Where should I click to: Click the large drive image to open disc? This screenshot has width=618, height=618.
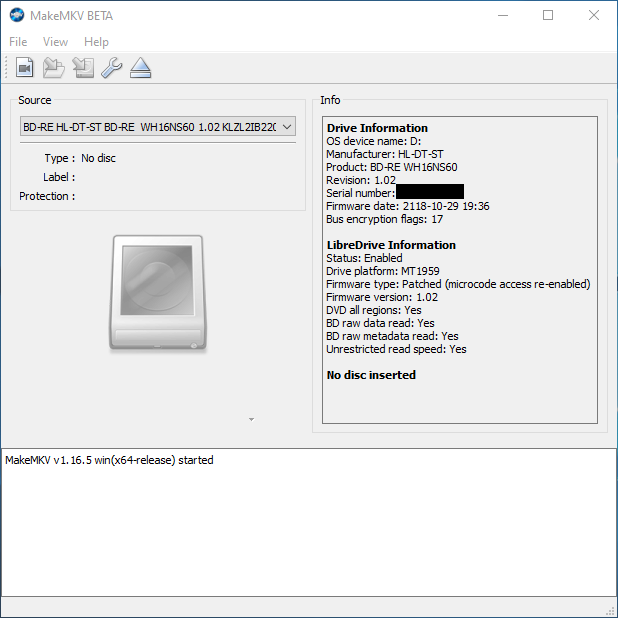pyautogui.click(x=158, y=292)
